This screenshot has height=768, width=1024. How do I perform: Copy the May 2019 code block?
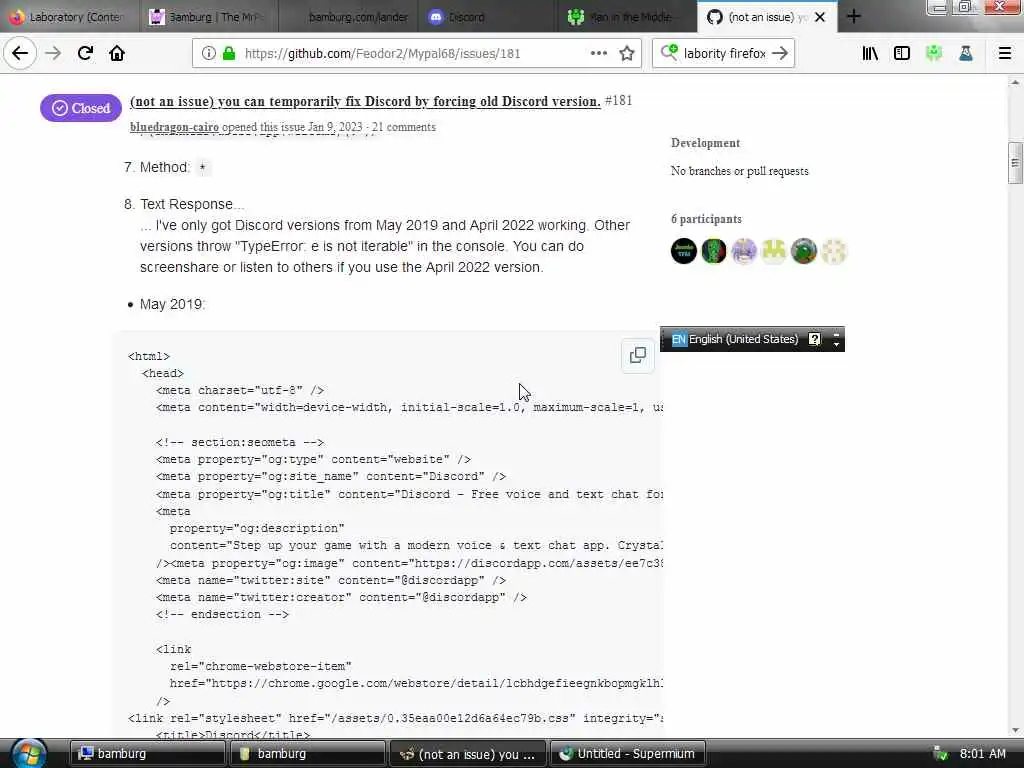(x=637, y=355)
